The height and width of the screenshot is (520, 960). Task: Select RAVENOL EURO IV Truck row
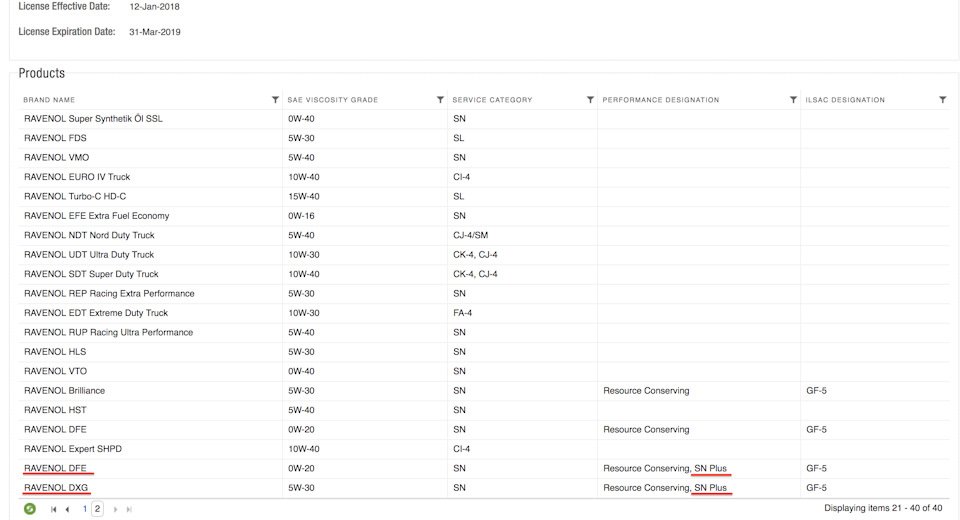tap(484, 177)
